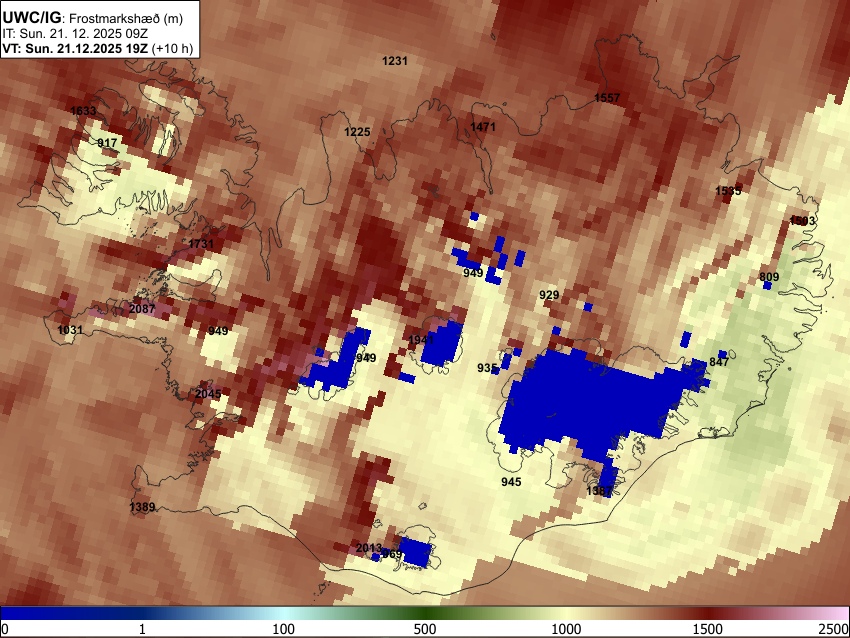850x638 pixels.
Task: Click the colorbar tick label 2500
Action: pyautogui.click(x=834, y=629)
